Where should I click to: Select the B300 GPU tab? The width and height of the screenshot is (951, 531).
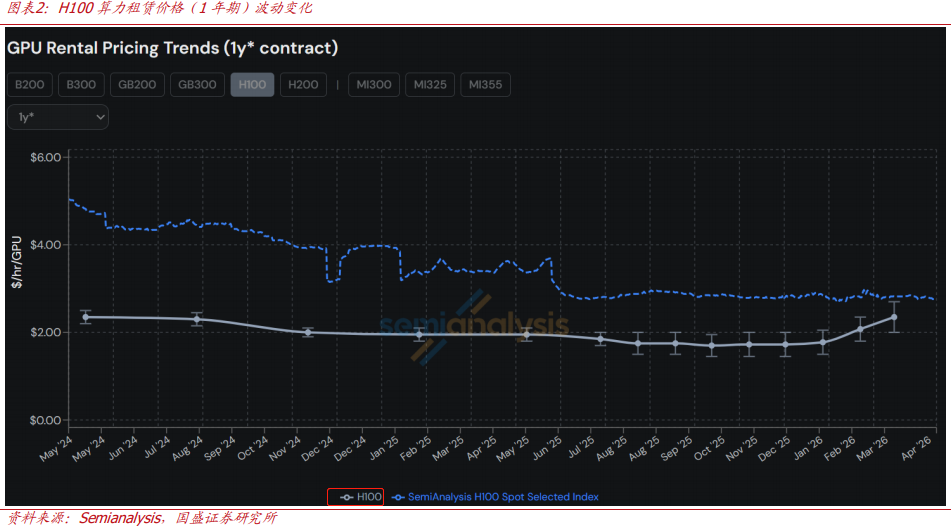pos(81,85)
